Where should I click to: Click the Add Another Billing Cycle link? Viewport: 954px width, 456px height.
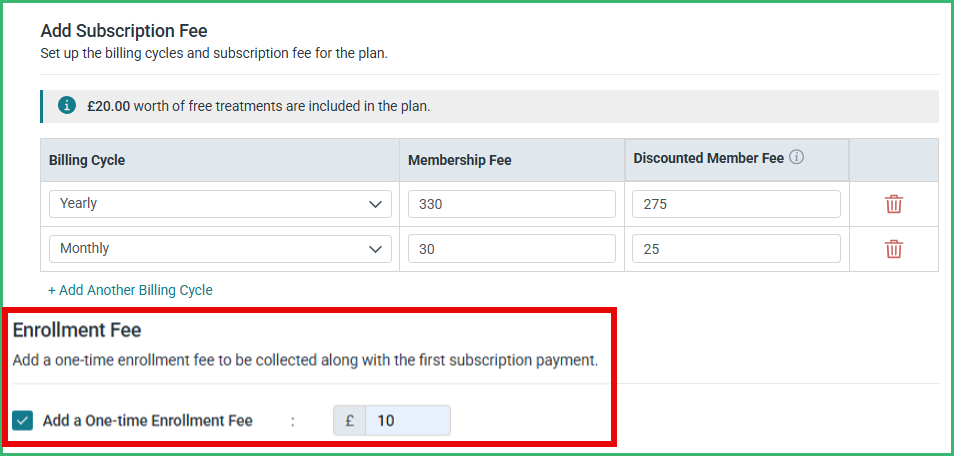coord(130,290)
